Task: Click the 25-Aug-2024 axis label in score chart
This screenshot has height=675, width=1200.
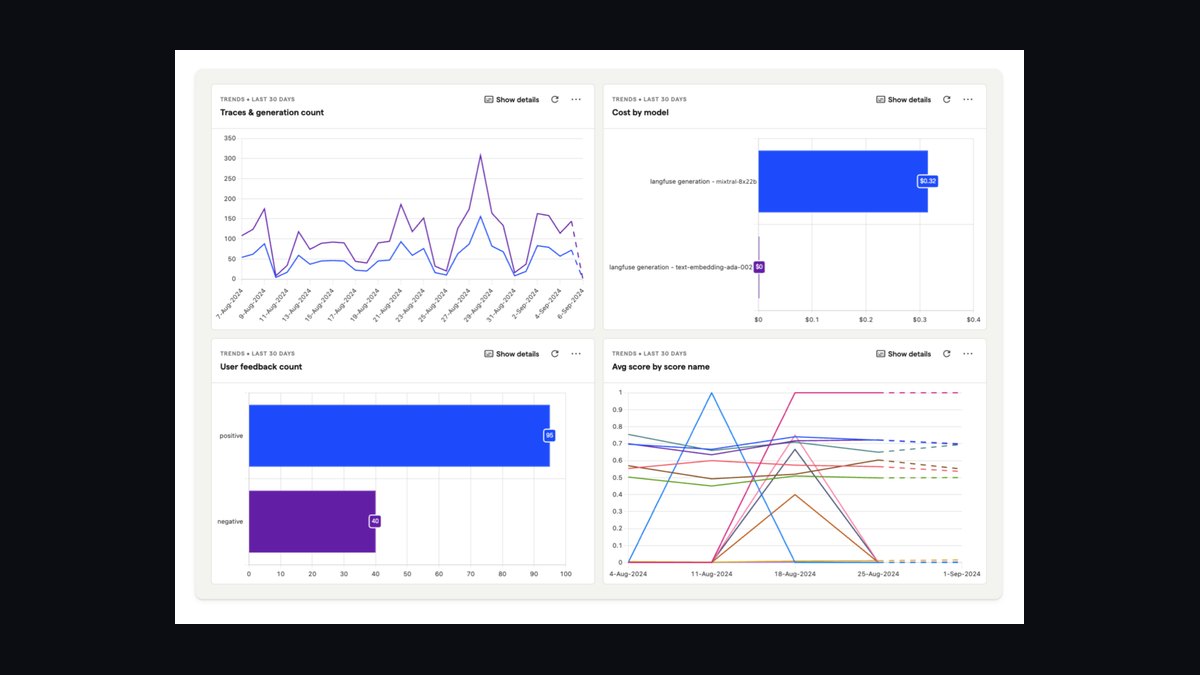Action: (x=879, y=574)
